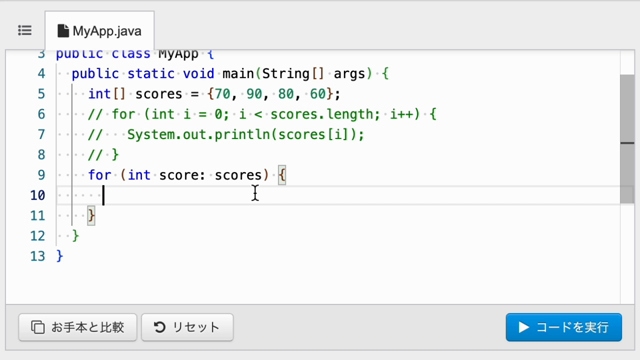Click the reset circular arrow icon
640x360 pixels.
tap(160, 327)
